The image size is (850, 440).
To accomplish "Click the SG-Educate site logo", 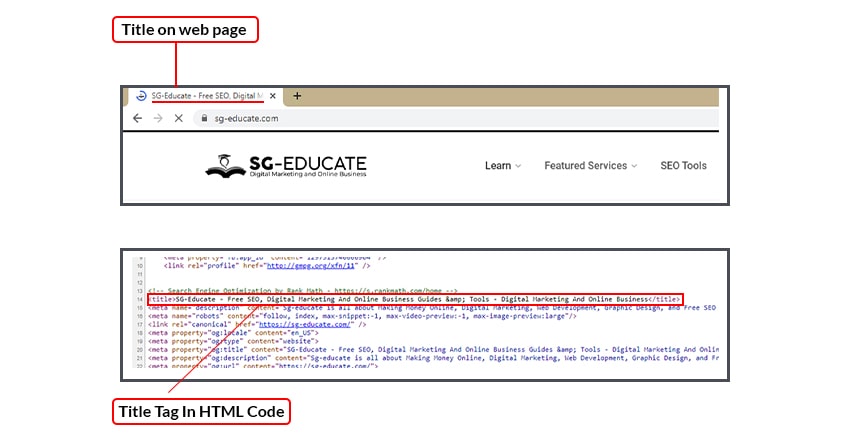I will coord(286,166).
